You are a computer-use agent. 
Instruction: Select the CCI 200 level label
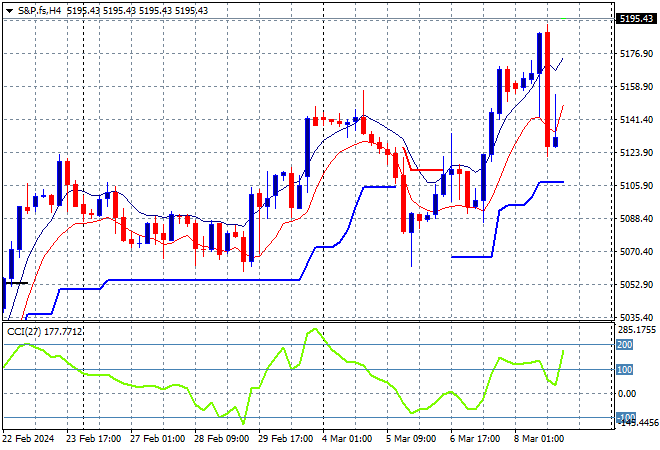pos(624,345)
